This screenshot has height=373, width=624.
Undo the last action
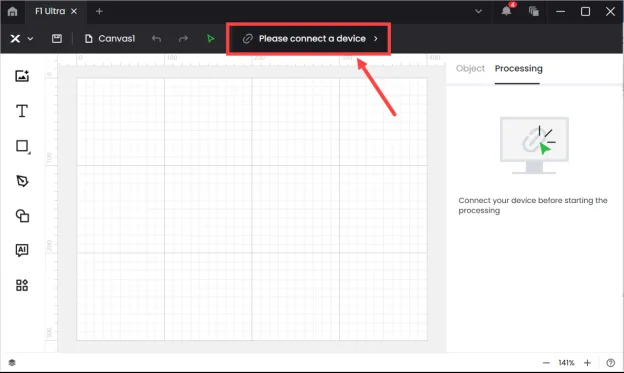coord(156,39)
